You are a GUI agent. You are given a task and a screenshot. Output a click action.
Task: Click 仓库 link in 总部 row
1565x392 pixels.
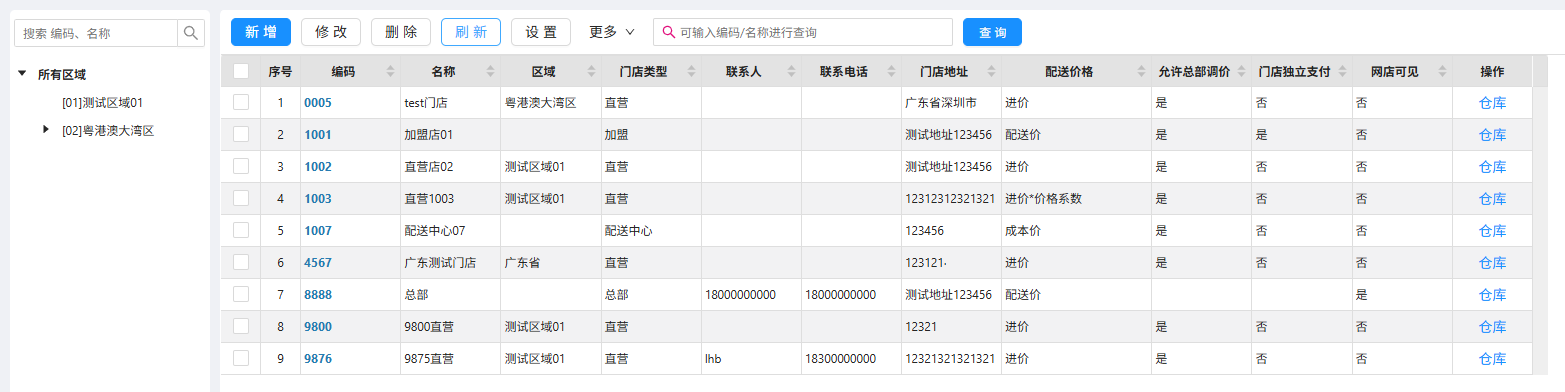[x=1492, y=295]
